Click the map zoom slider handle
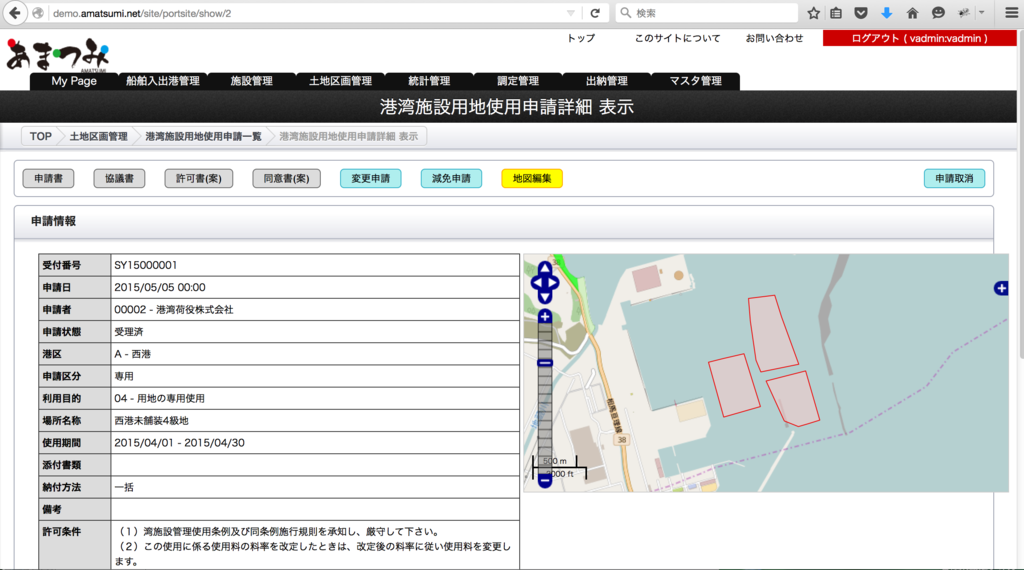 [545, 363]
